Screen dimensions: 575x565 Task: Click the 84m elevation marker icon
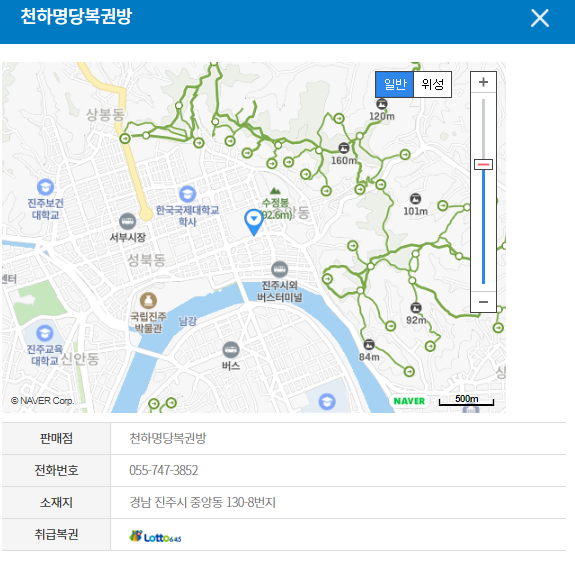[x=369, y=345]
